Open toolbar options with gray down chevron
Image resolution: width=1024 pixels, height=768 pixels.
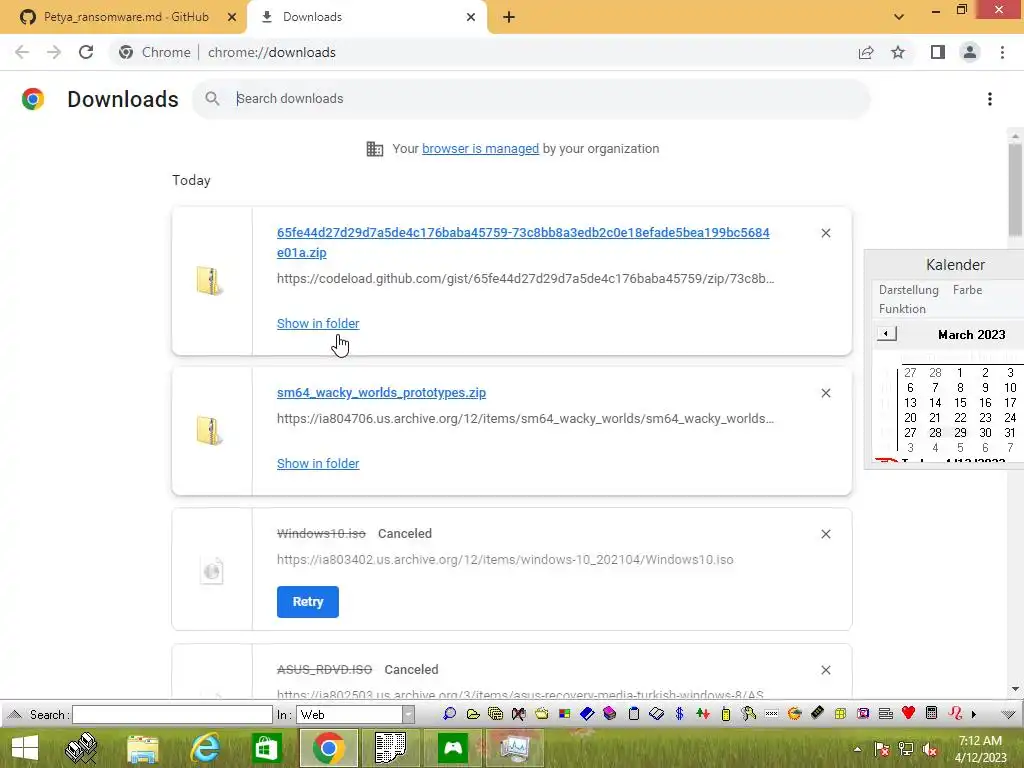pyautogui.click(x=1008, y=714)
